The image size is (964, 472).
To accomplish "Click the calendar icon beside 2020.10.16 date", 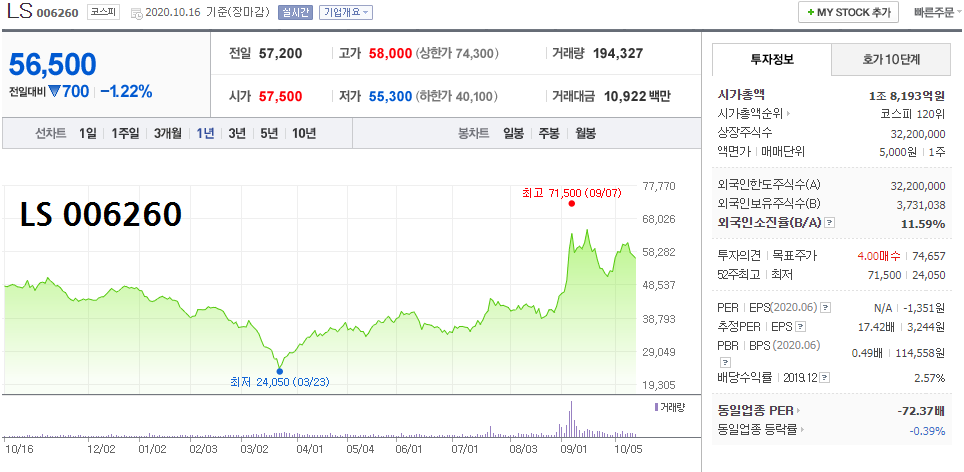I will (136, 13).
